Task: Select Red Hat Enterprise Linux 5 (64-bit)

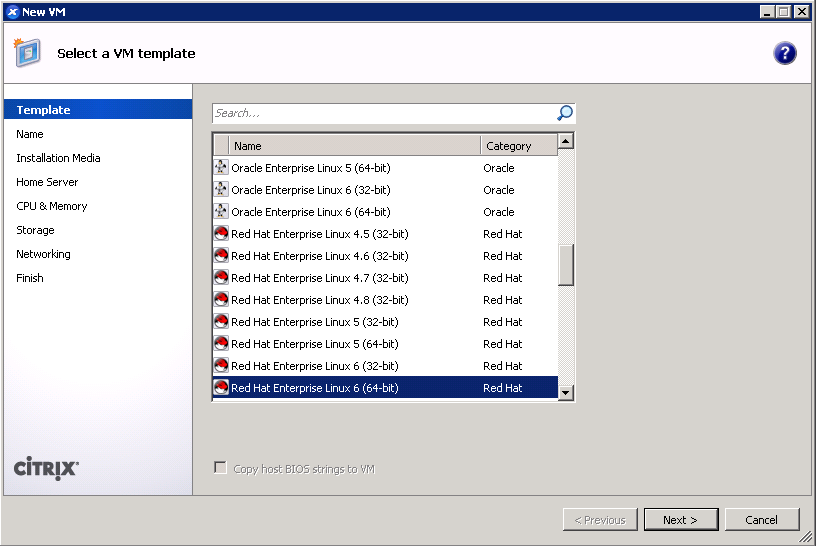Action: 386,344
